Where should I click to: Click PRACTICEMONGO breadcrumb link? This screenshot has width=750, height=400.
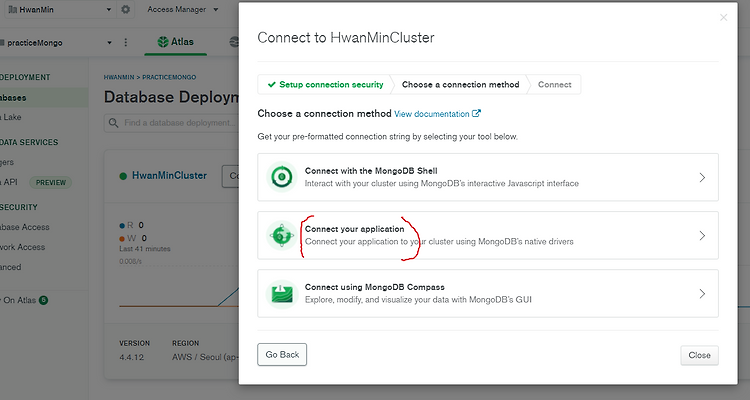pos(169,77)
